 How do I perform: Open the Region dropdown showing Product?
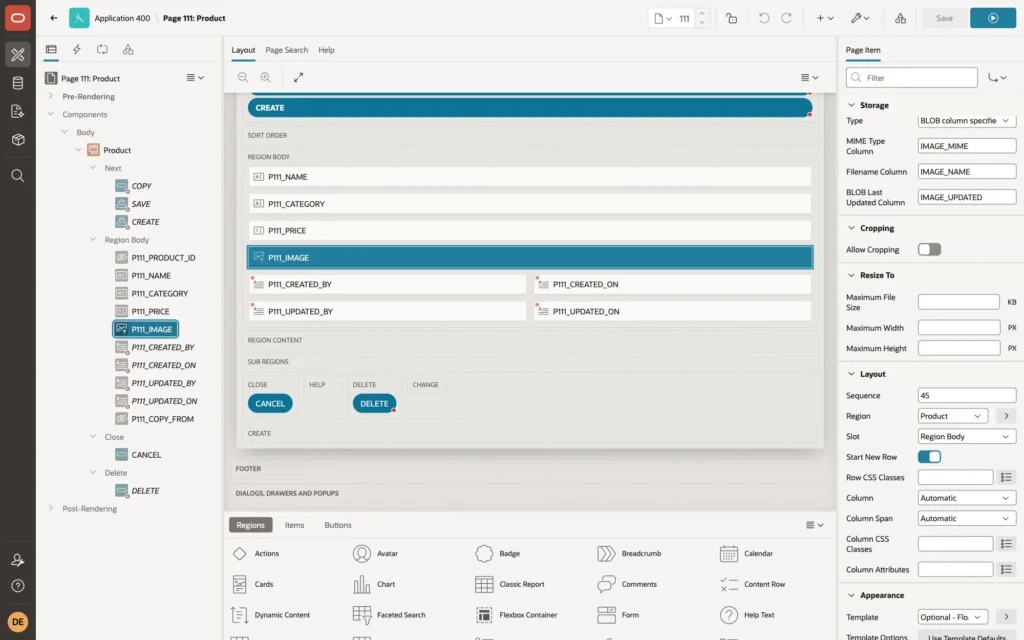coord(953,416)
